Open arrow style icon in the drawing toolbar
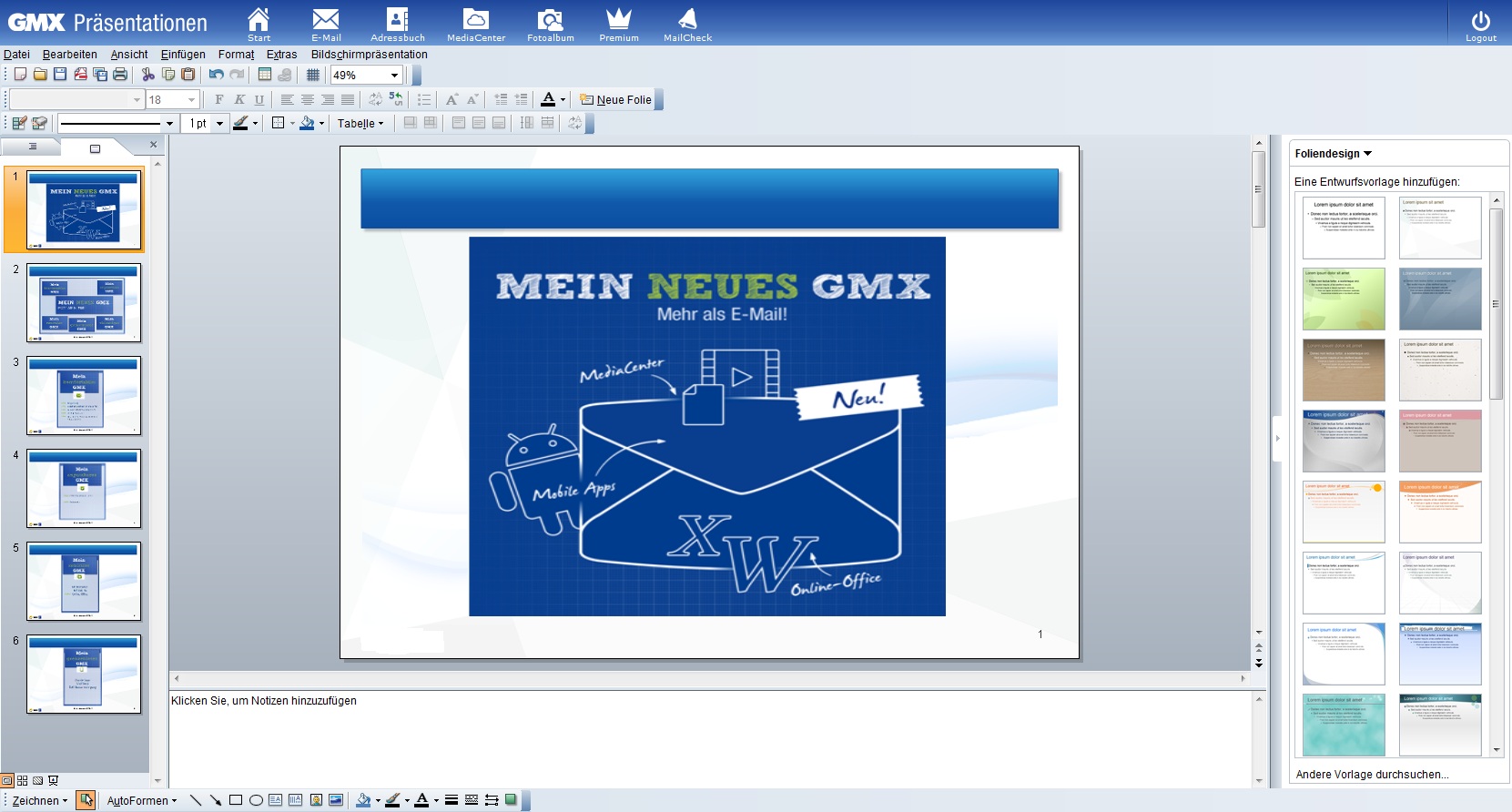The height and width of the screenshot is (812, 1512). pyautogui.click(x=492, y=800)
